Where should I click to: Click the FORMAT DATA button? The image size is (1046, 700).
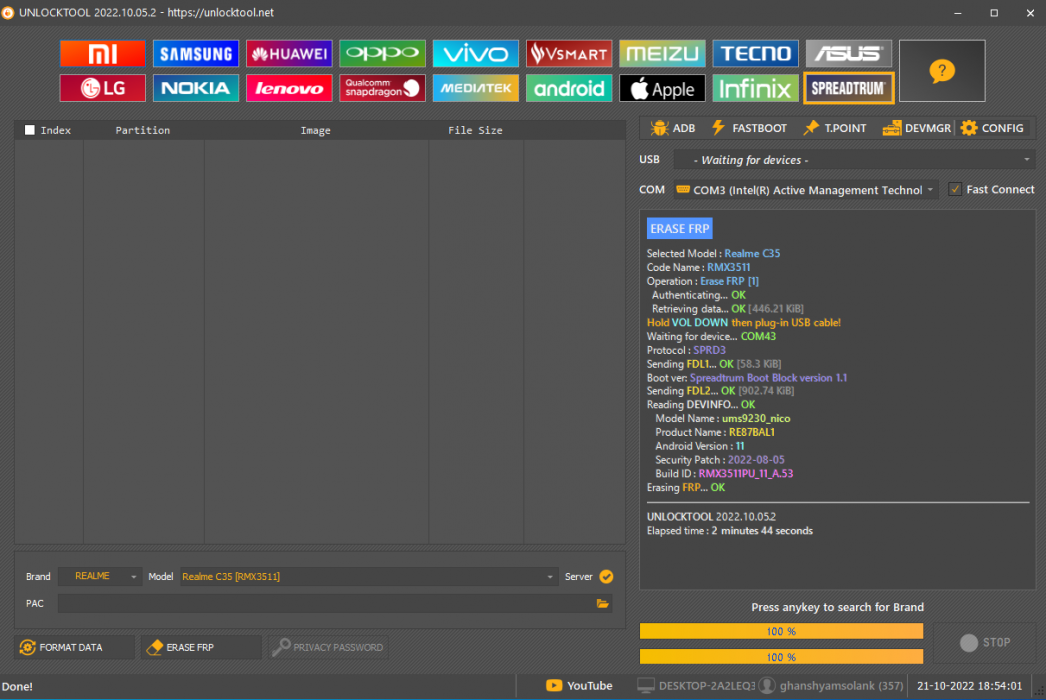coord(74,647)
